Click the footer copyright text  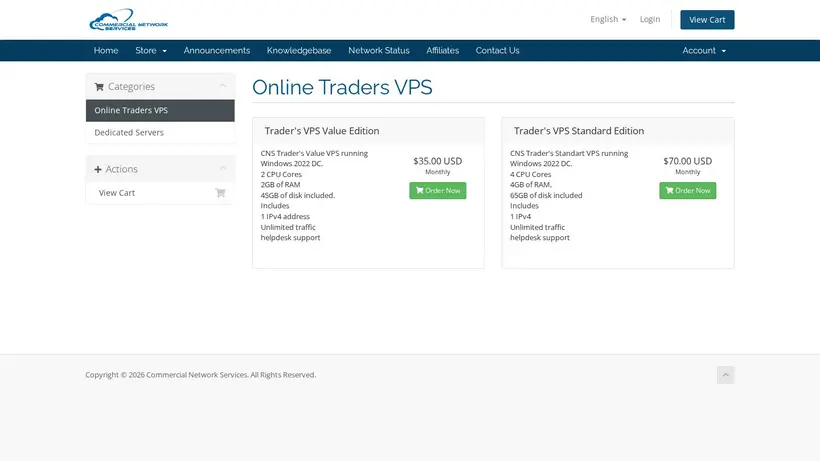(x=201, y=375)
